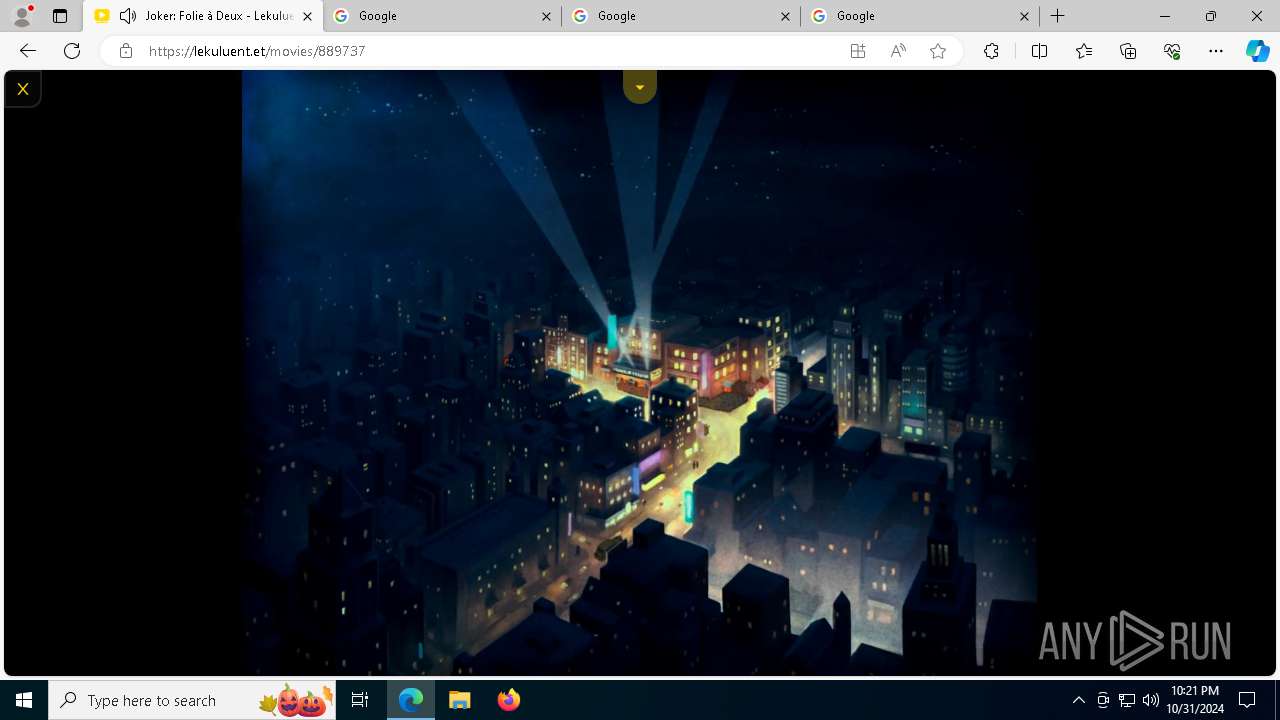The width and height of the screenshot is (1280, 720).
Task: Click the profile icon in Edge
Action: click(21, 16)
